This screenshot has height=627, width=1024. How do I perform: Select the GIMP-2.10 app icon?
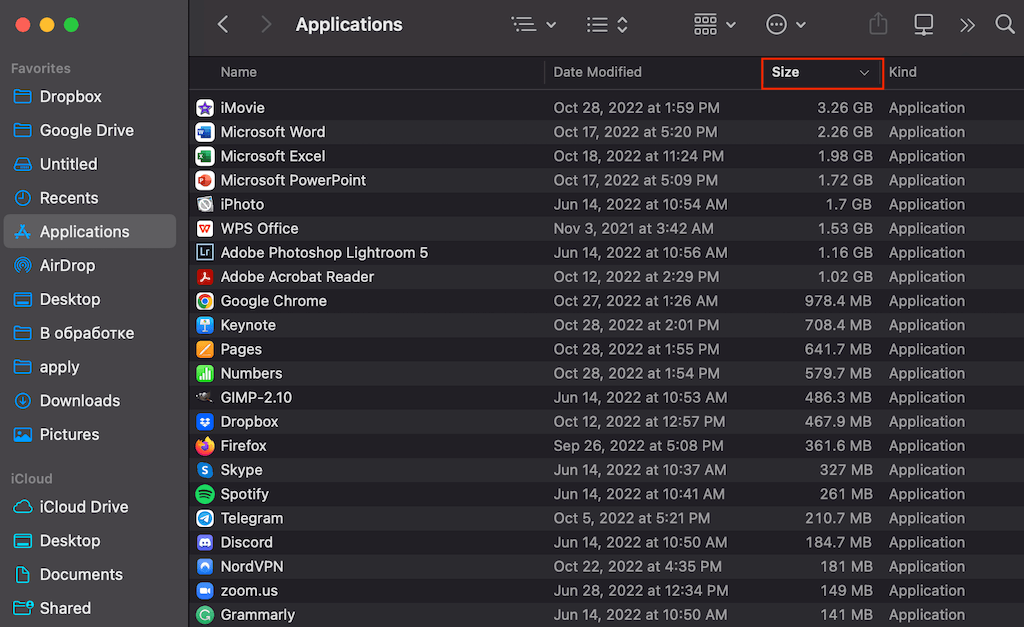coord(205,397)
